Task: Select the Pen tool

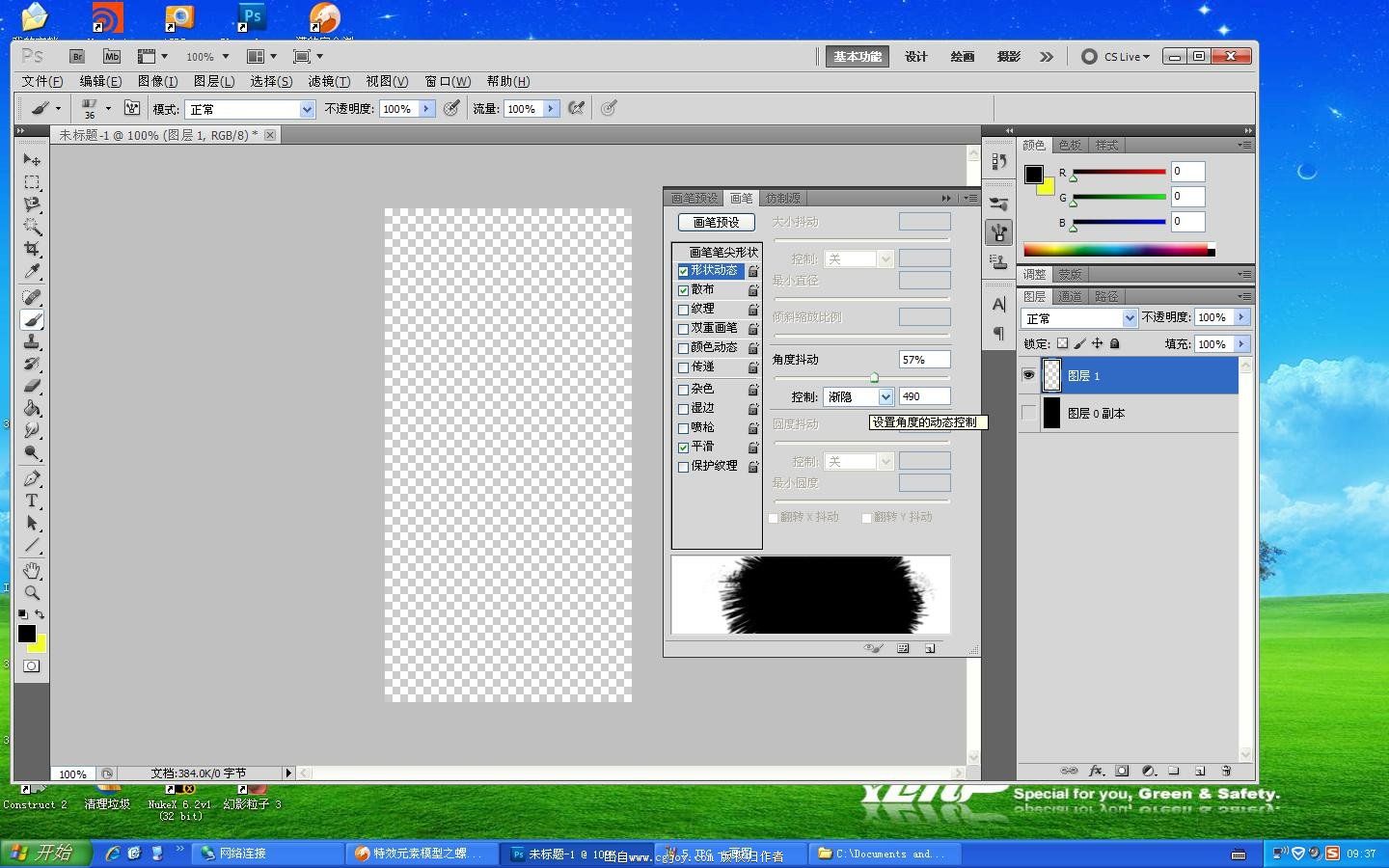Action: click(x=32, y=478)
